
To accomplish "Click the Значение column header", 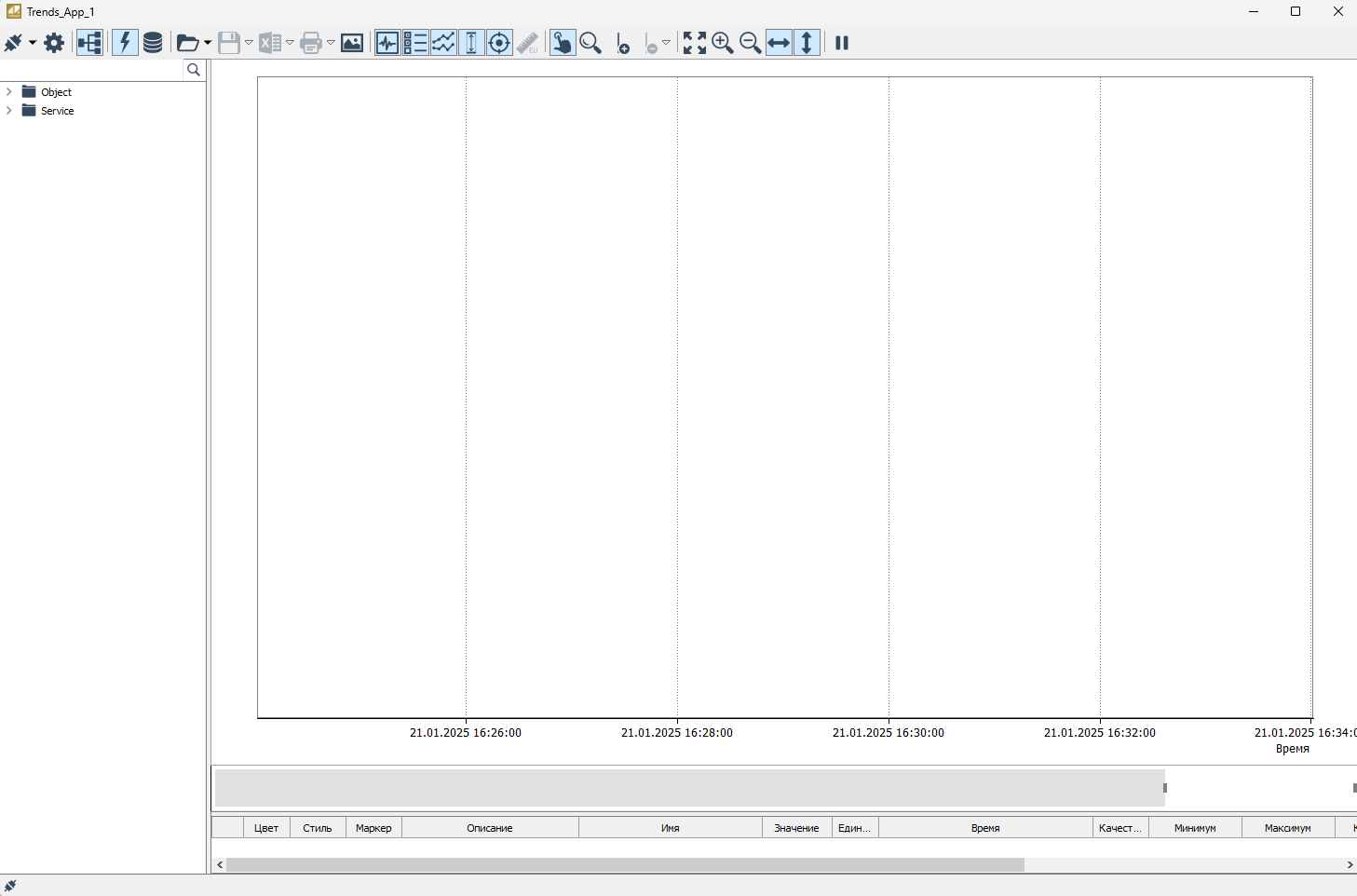I will click(x=796, y=828).
